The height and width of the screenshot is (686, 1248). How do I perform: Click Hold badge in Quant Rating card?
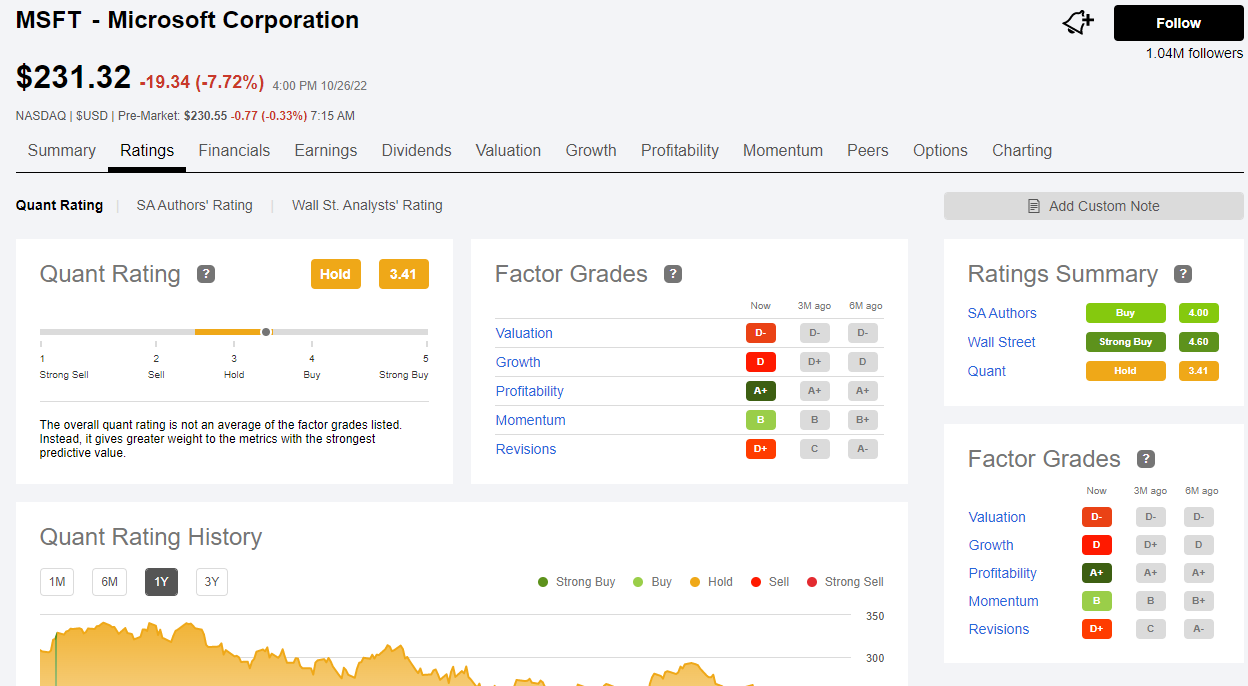pos(336,274)
